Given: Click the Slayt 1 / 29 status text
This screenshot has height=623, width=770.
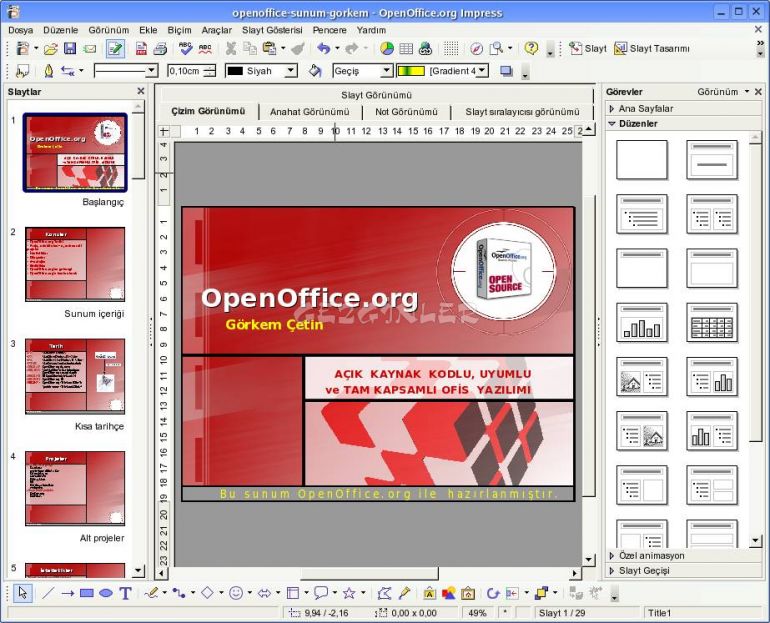Looking at the screenshot, I should (562, 613).
